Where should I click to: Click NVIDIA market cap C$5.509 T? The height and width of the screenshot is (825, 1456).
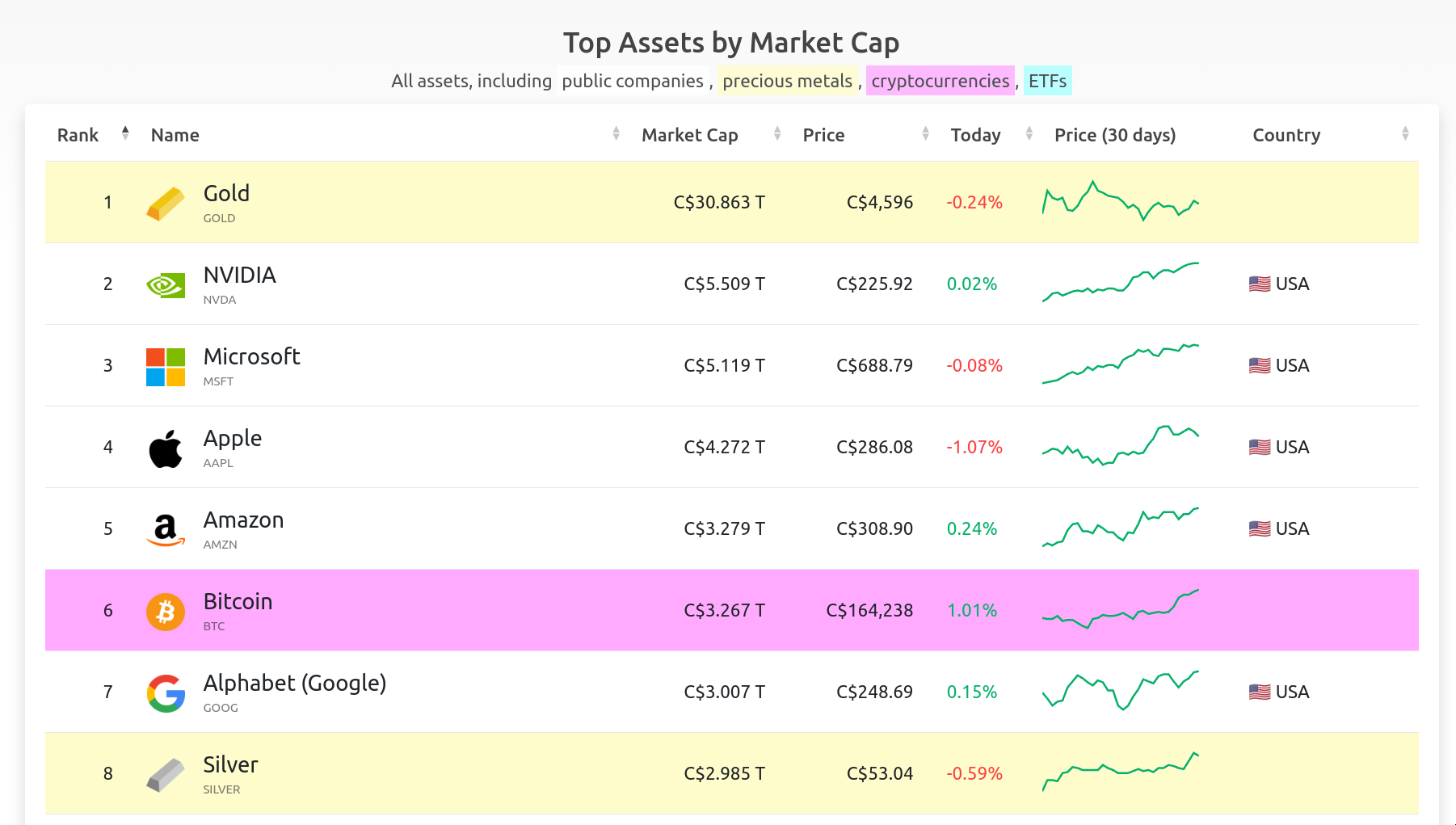click(x=724, y=284)
